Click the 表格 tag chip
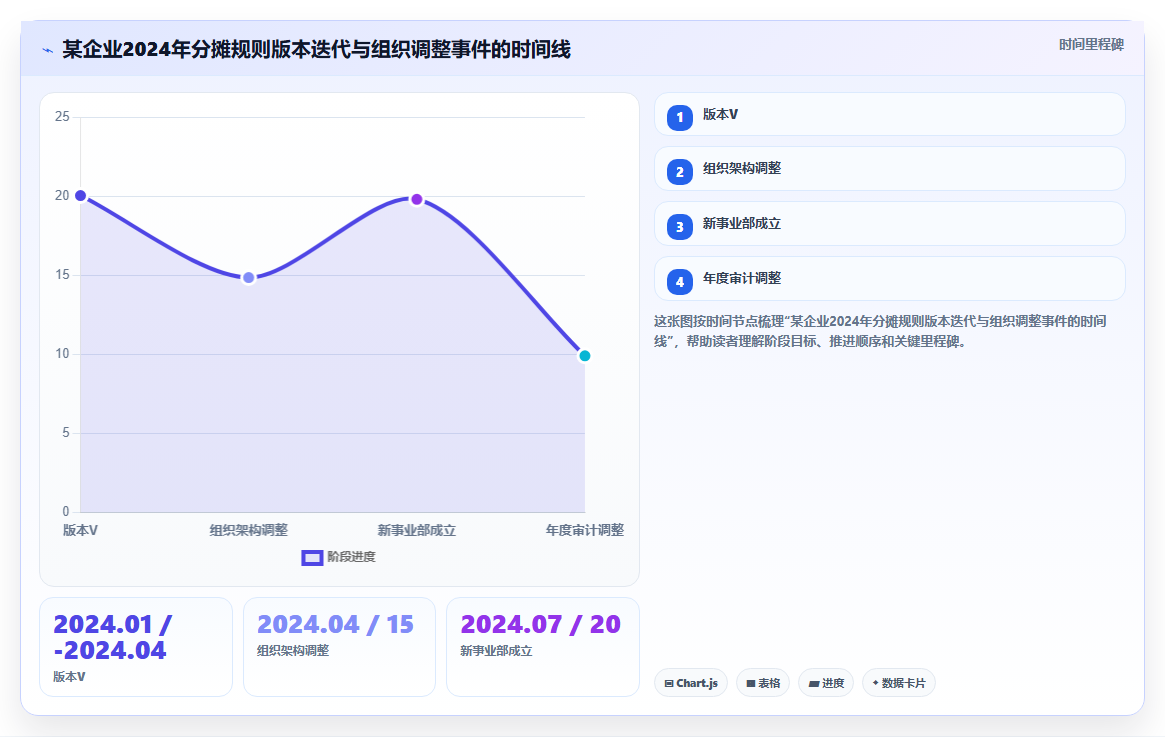Screen dimensions: 1165x737 [x=763, y=683]
